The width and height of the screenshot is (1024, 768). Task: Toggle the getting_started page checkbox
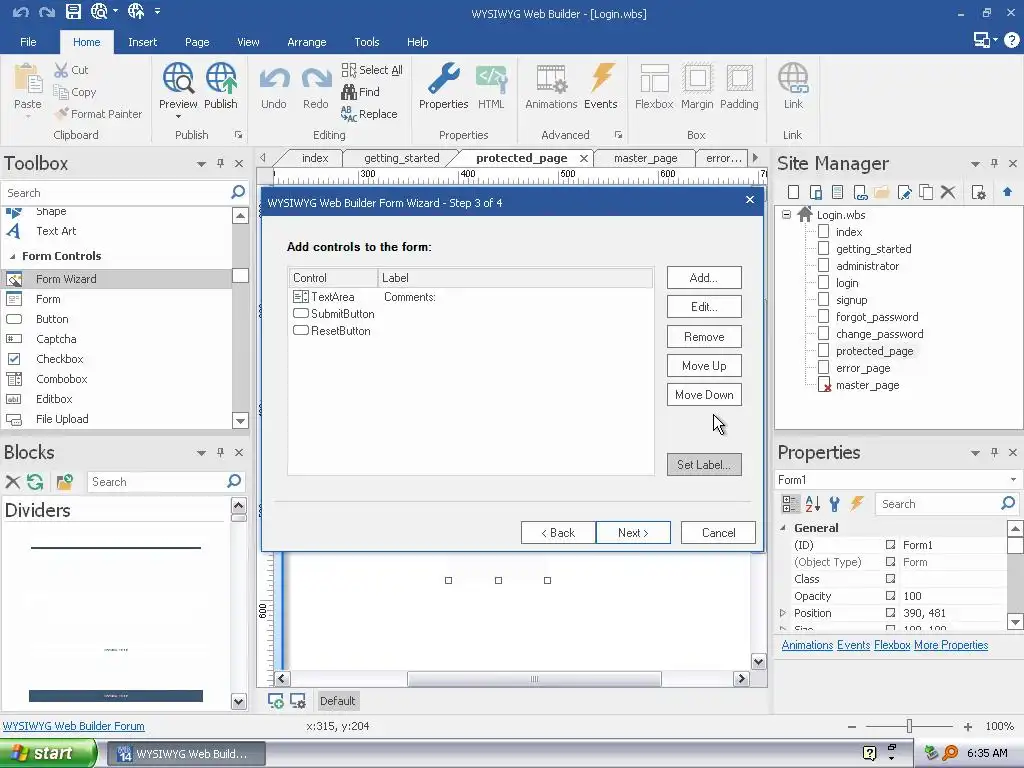[824, 249]
